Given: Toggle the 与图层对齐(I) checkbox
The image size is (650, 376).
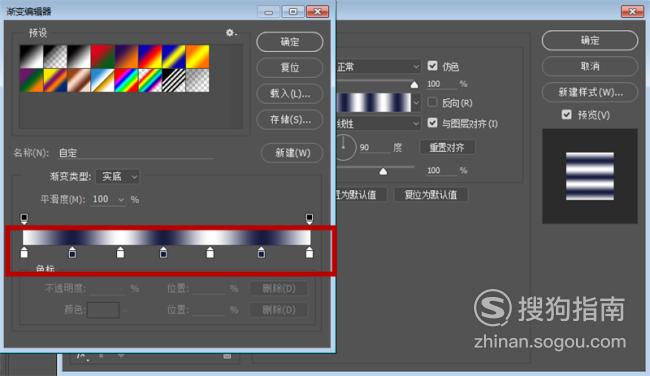Looking at the screenshot, I should (x=432, y=123).
